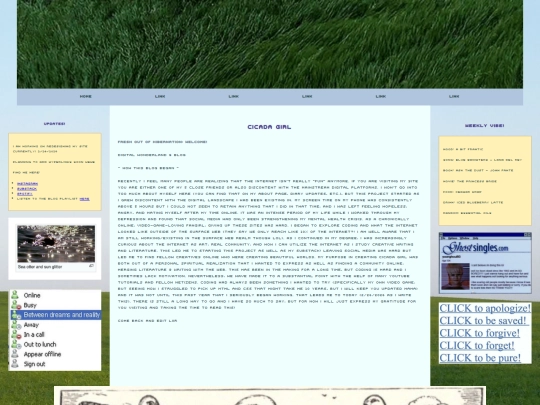Click the Cicada Girl page title
The image size is (540, 405).
pos(269,127)
